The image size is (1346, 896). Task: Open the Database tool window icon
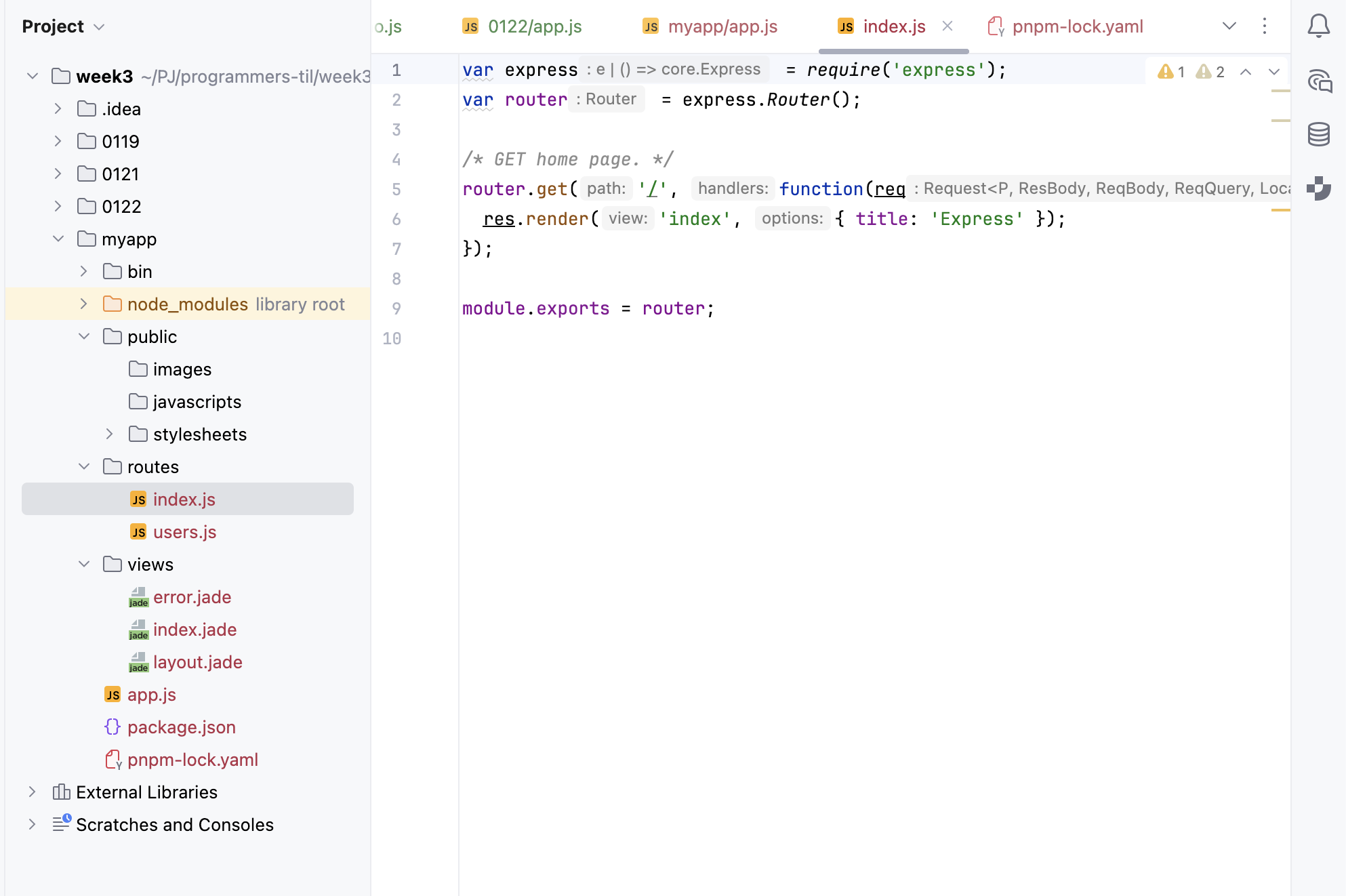pos(1318,134)
